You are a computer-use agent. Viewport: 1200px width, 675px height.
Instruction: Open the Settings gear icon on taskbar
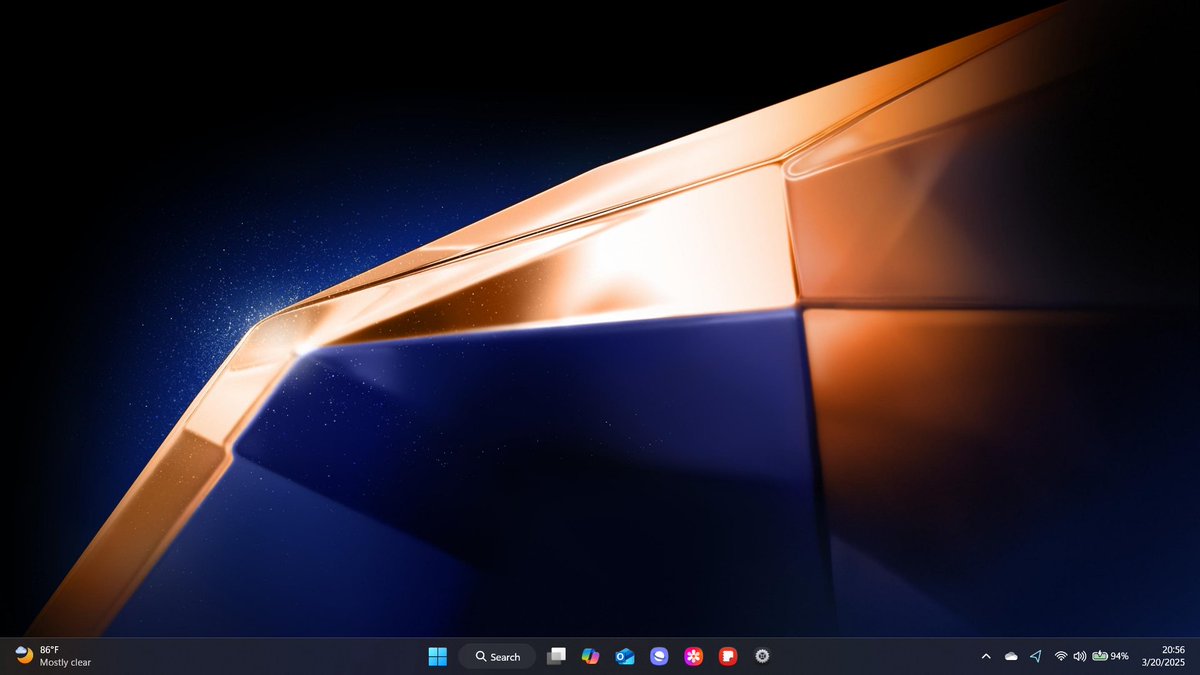(x=762, y=656)
